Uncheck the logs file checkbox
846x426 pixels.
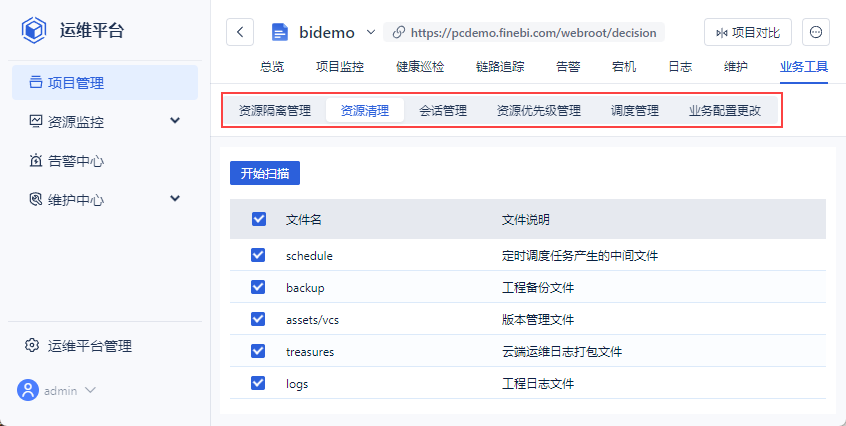(258, 383)
